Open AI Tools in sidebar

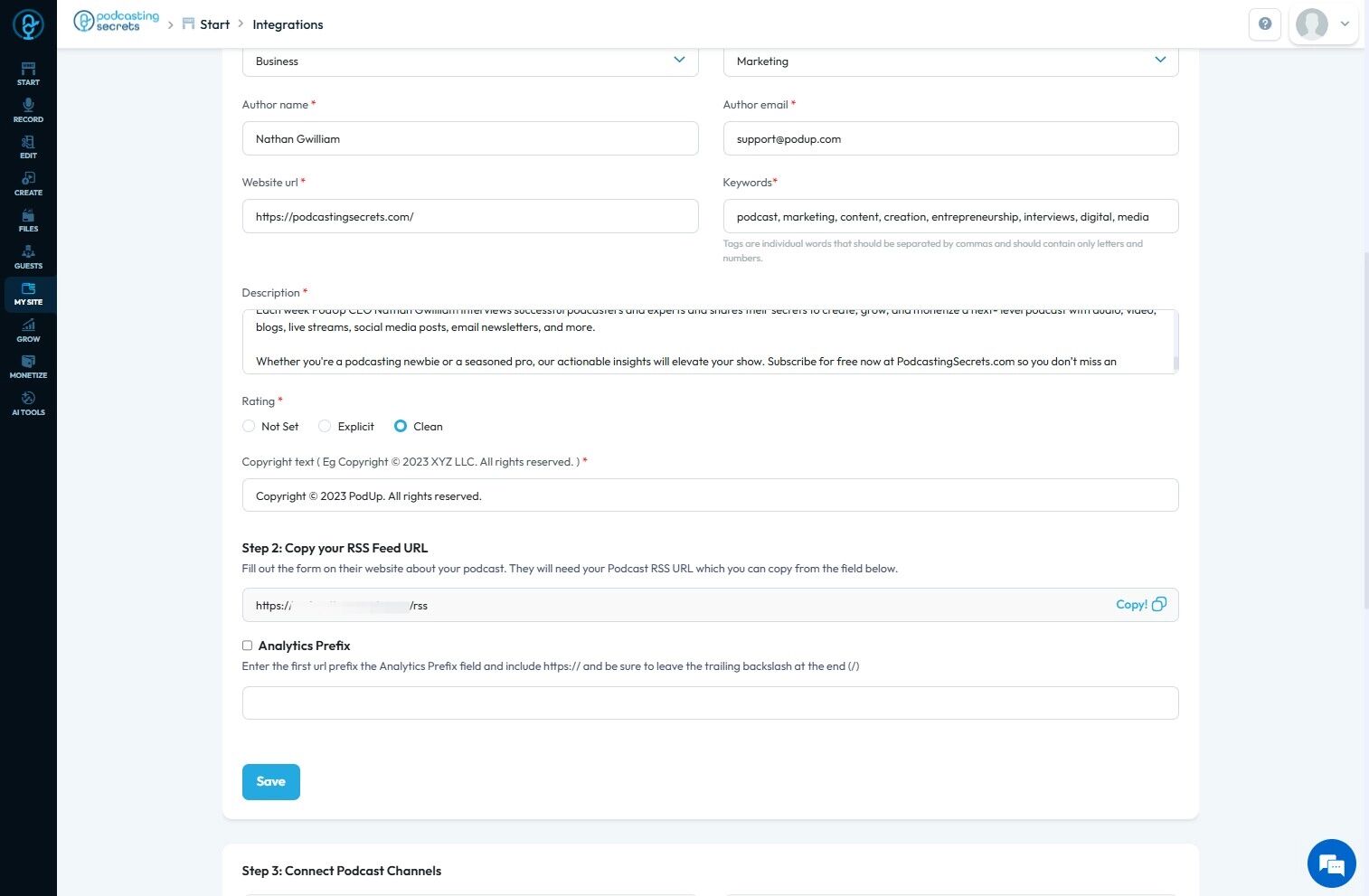click(28, 403)
